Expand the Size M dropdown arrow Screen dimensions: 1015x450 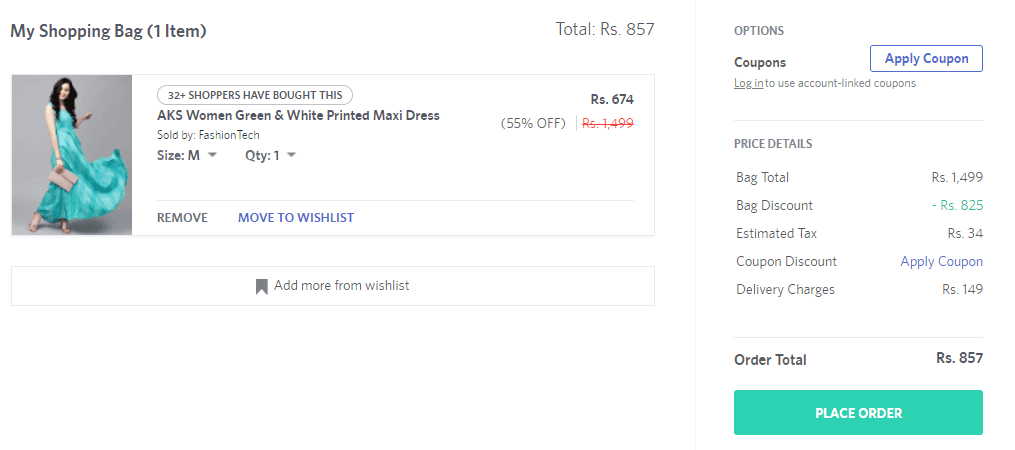click(x=212, y=155)
